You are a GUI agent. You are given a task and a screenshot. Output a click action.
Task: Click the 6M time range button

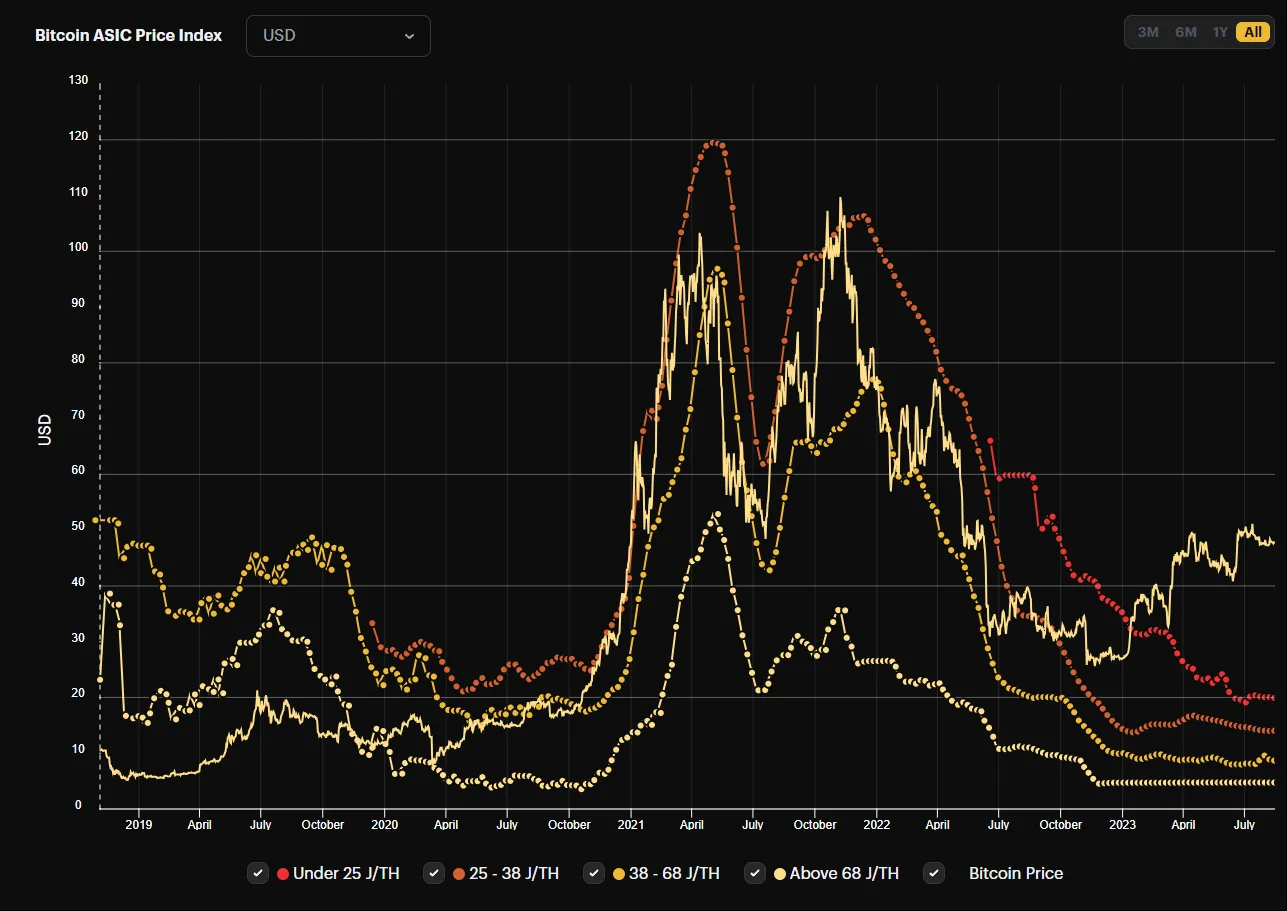(1184, 31)
